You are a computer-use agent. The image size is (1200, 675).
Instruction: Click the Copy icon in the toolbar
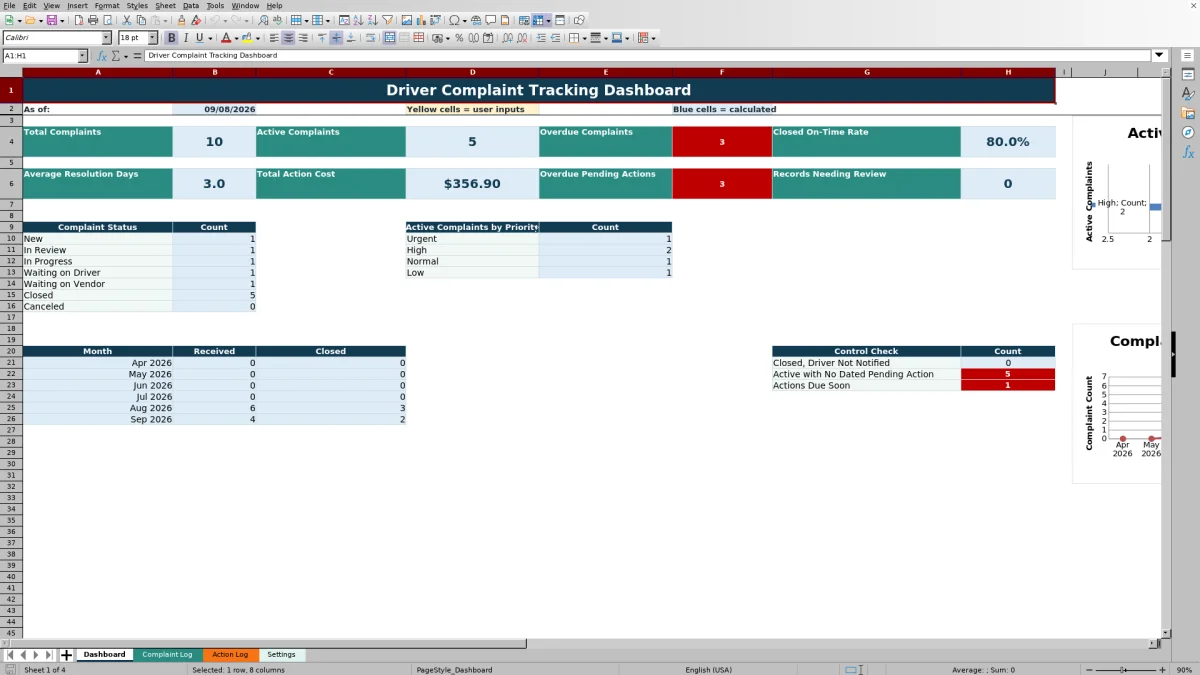coord(141,20)
